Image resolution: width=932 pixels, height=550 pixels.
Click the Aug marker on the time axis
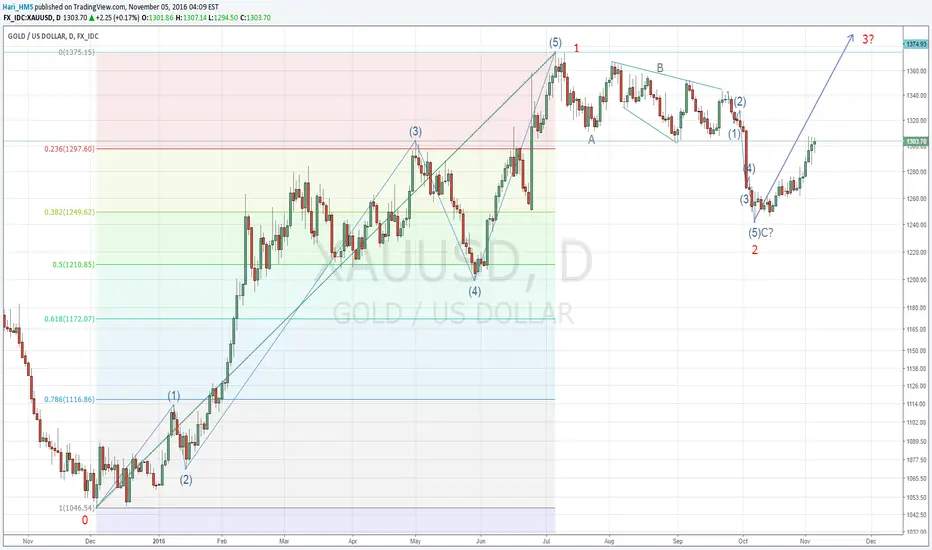[x=609, y=541]
